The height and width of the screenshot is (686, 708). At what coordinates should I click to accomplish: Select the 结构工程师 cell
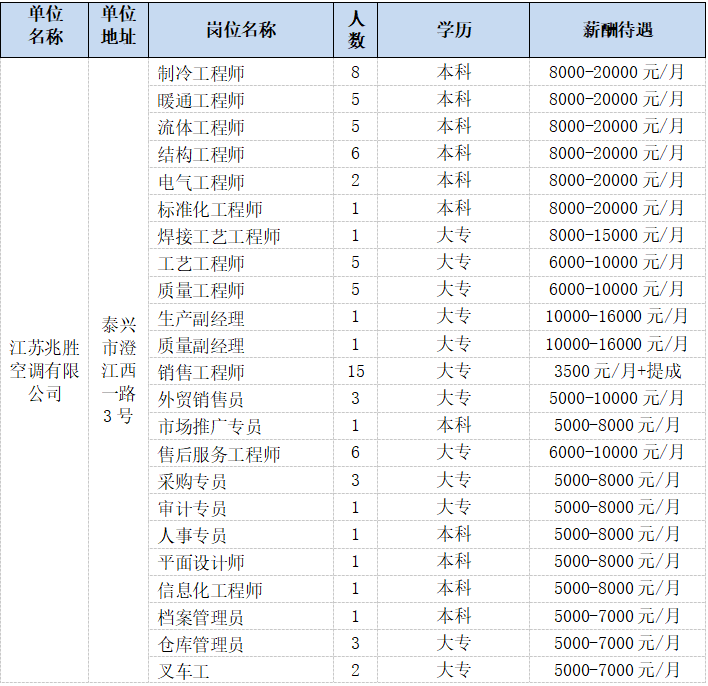(241, 154)
